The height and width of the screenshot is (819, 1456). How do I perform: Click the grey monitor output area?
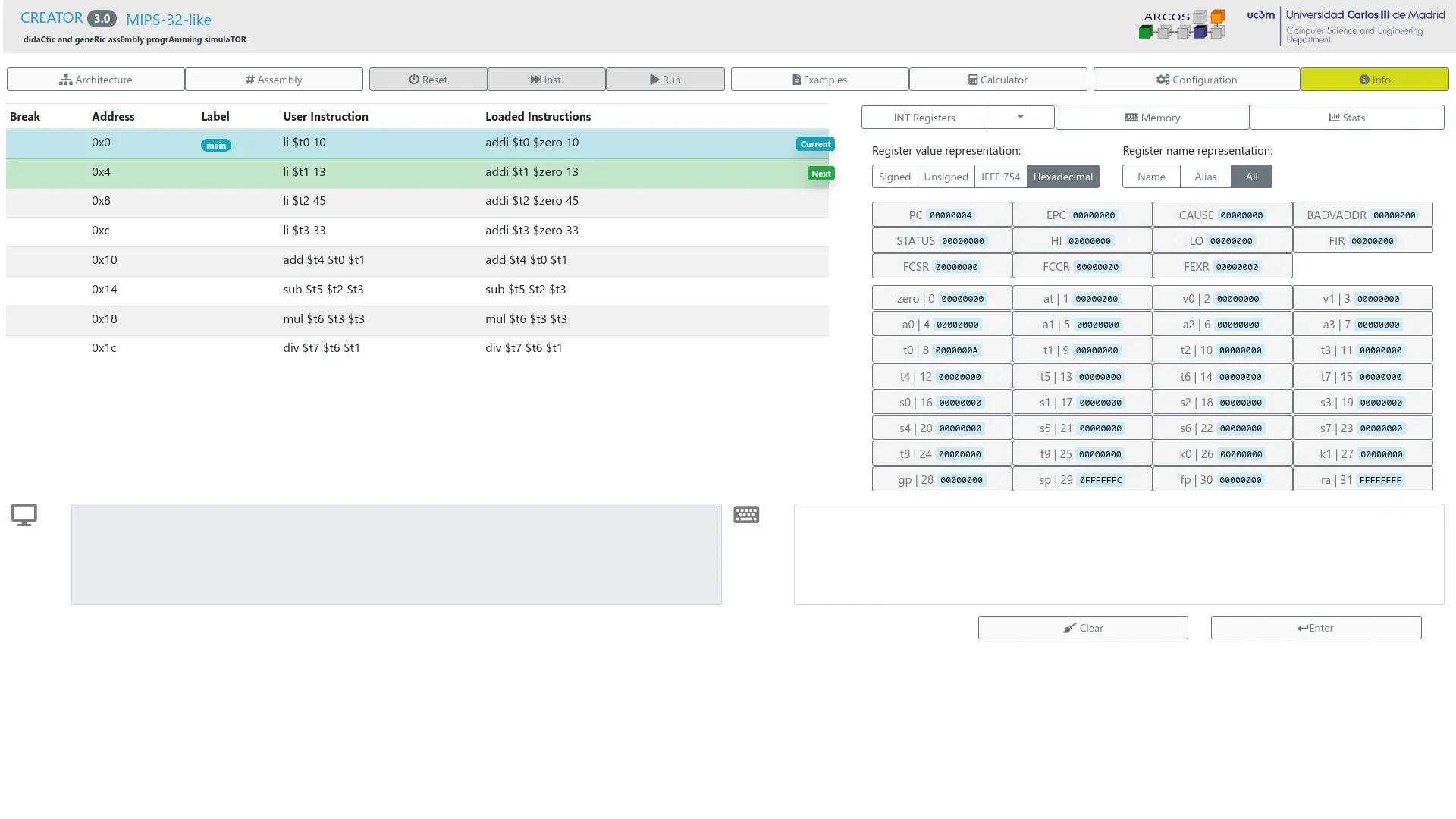tap(397, 554)
